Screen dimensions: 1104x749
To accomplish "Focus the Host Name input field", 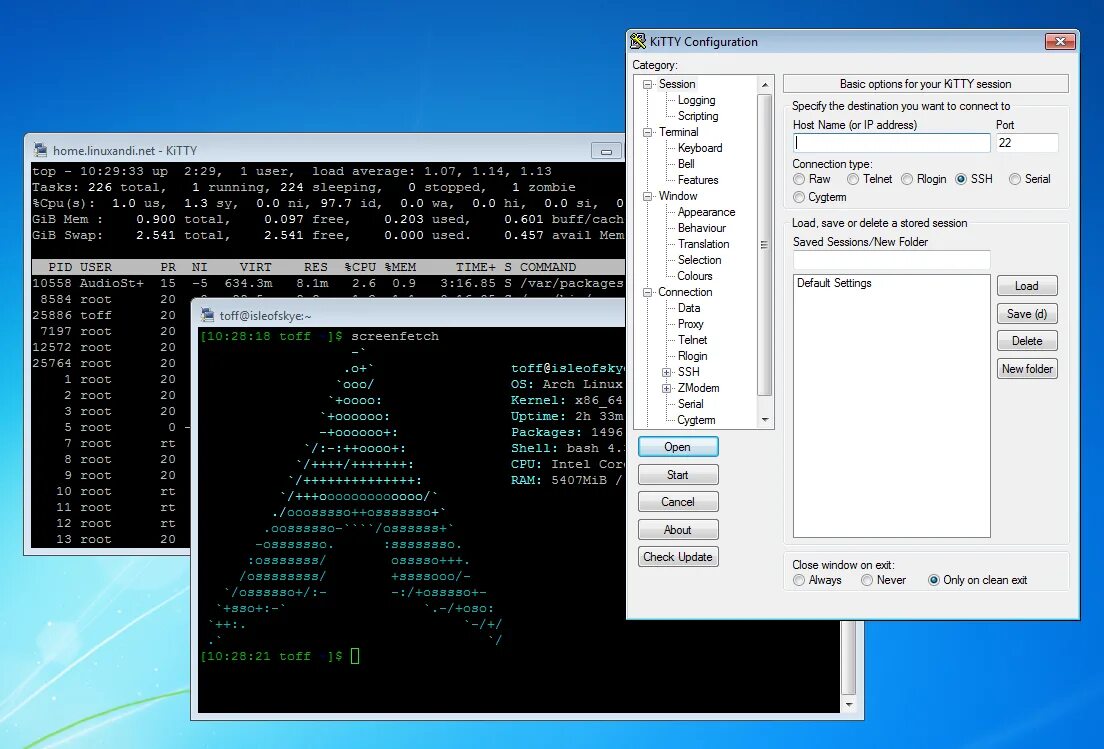I will [891, 143].
